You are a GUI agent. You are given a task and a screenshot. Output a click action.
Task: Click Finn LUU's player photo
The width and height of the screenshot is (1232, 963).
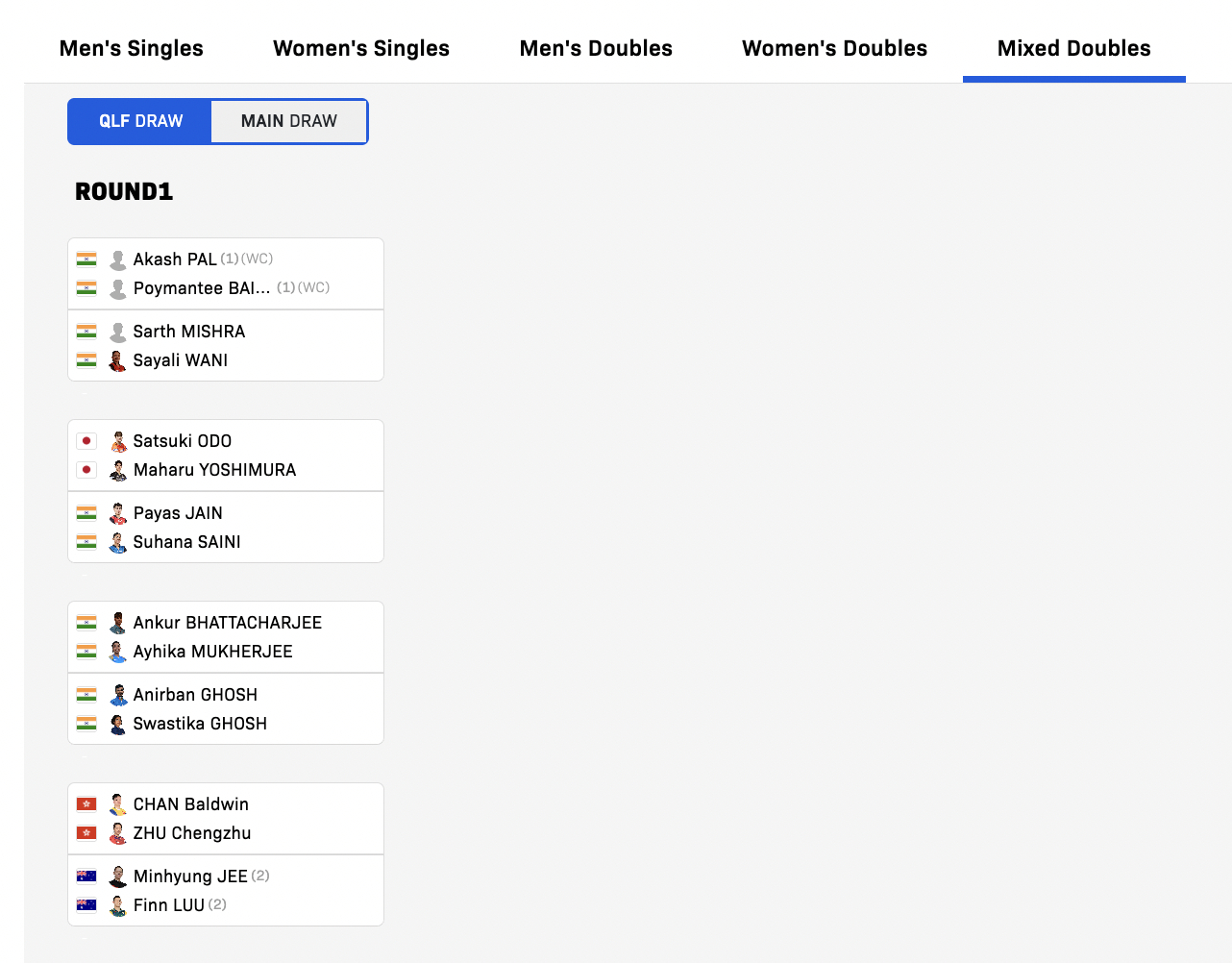118,905
